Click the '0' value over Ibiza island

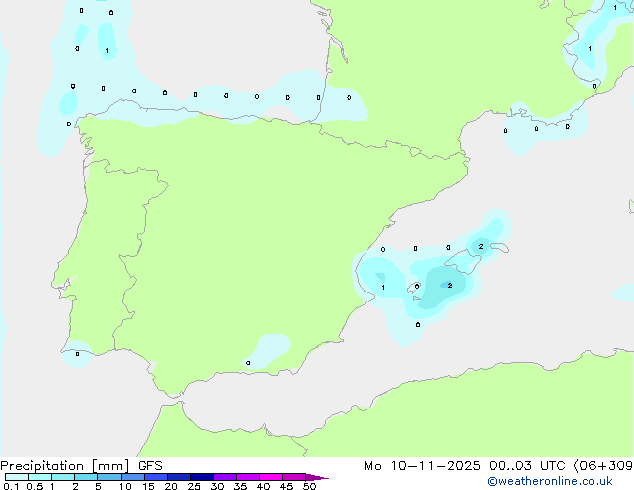coord(417,287)
